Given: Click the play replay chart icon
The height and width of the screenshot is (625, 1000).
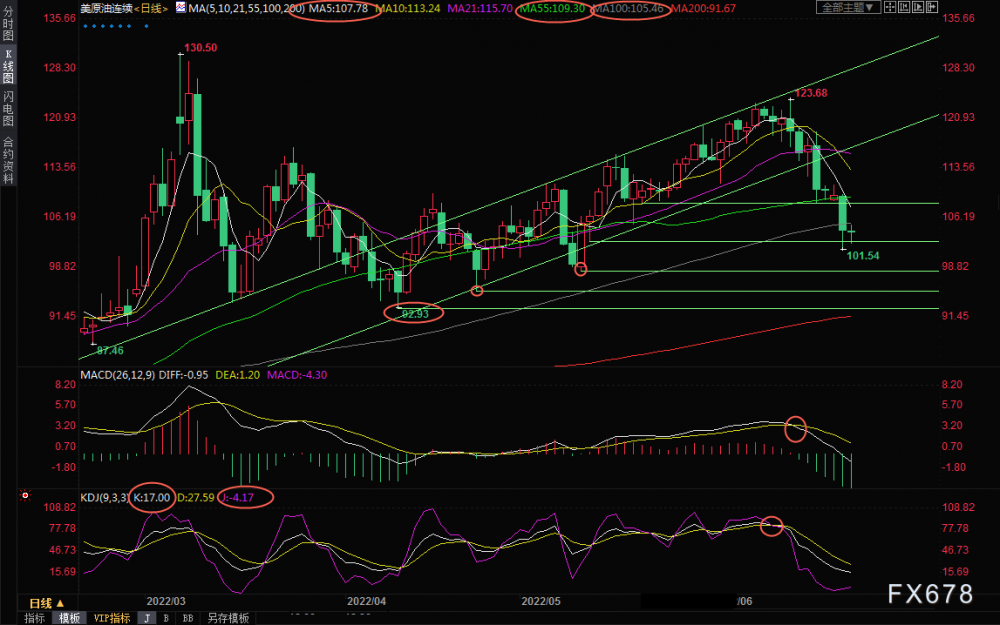Looking at the screenshot, I should coord(918,7).
